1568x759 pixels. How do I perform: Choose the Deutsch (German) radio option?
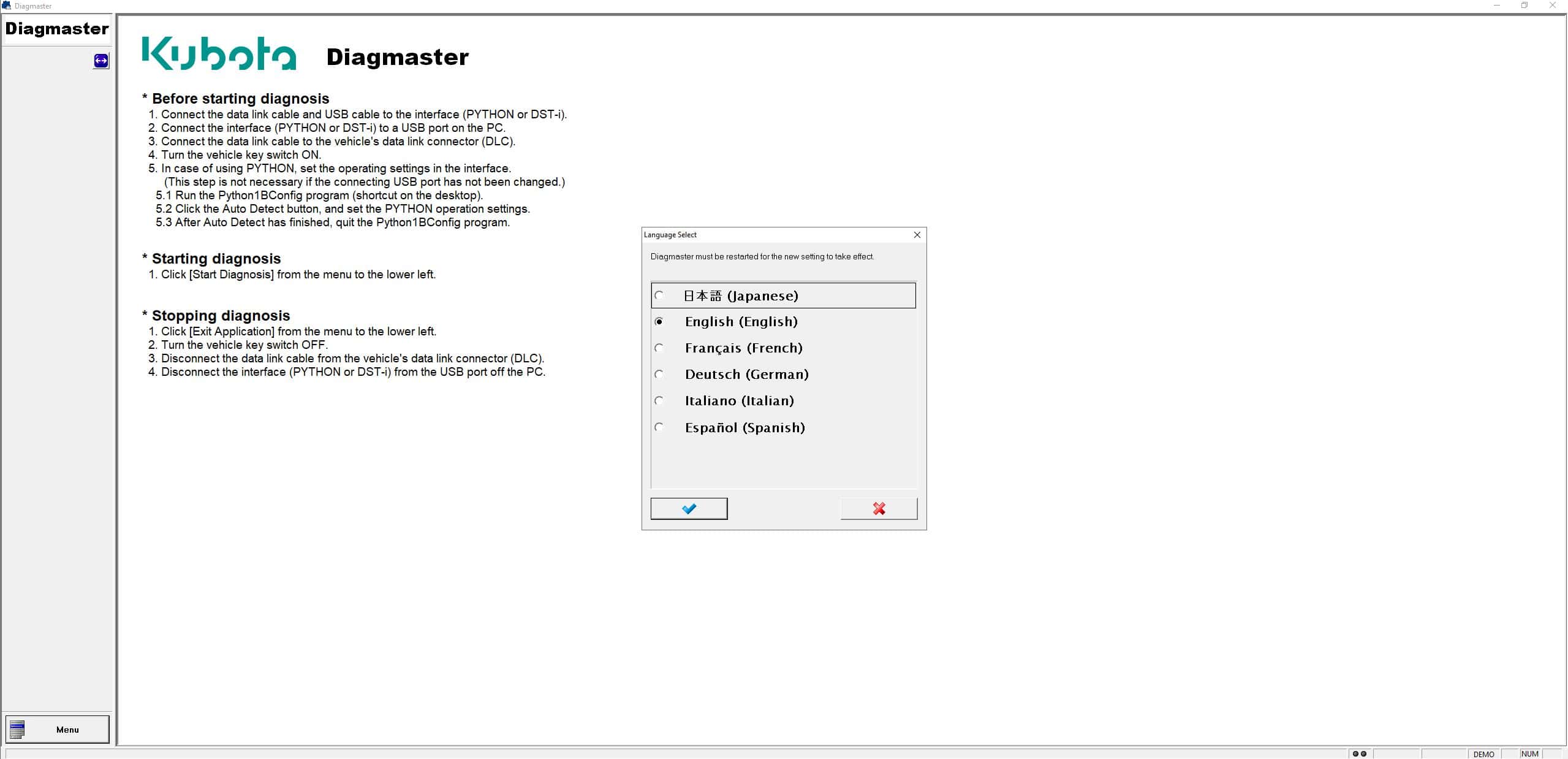659,375
